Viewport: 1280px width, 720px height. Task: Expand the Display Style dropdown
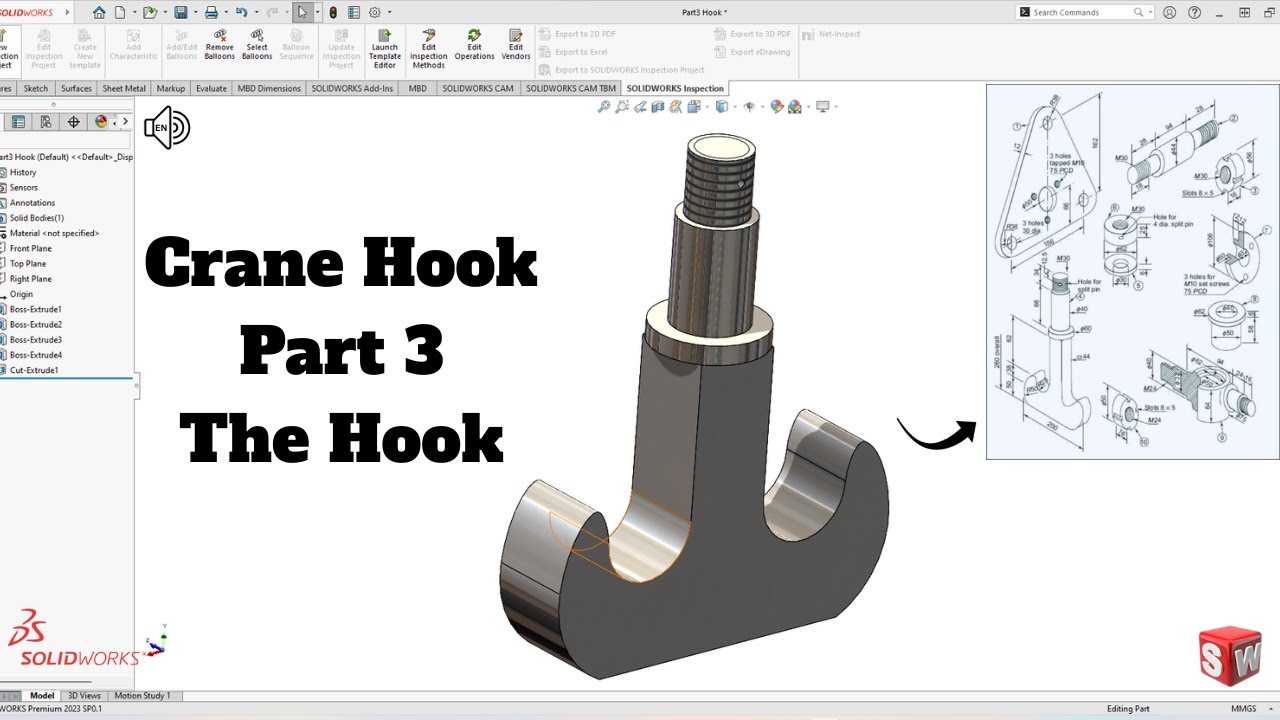coord(734,107)
